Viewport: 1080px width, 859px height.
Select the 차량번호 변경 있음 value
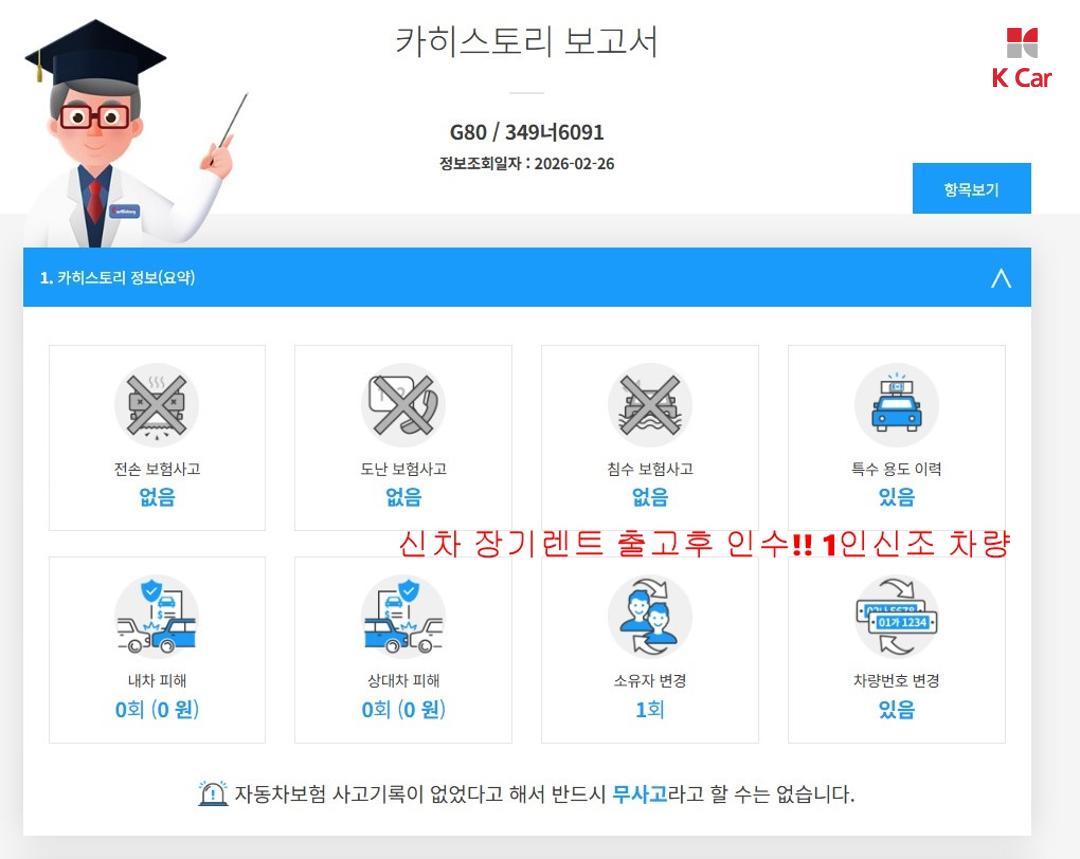point(896,709)
